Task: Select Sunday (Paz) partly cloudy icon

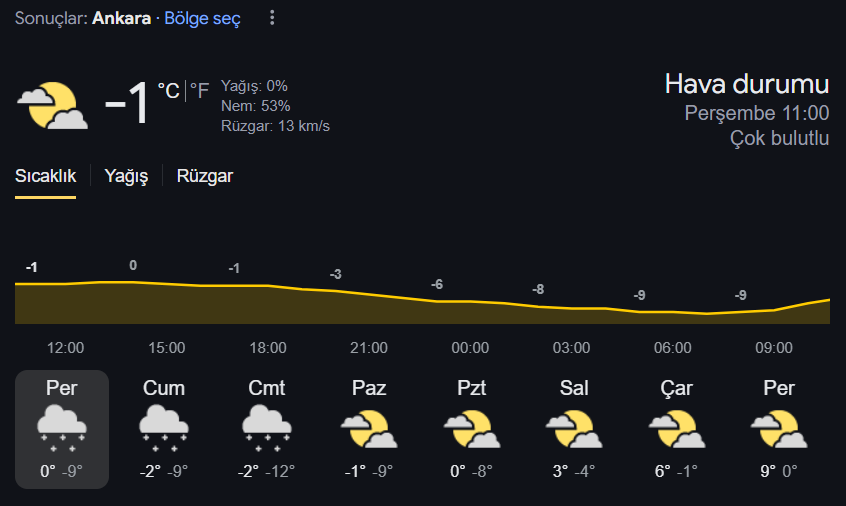Action: click(x=369, y=429)
